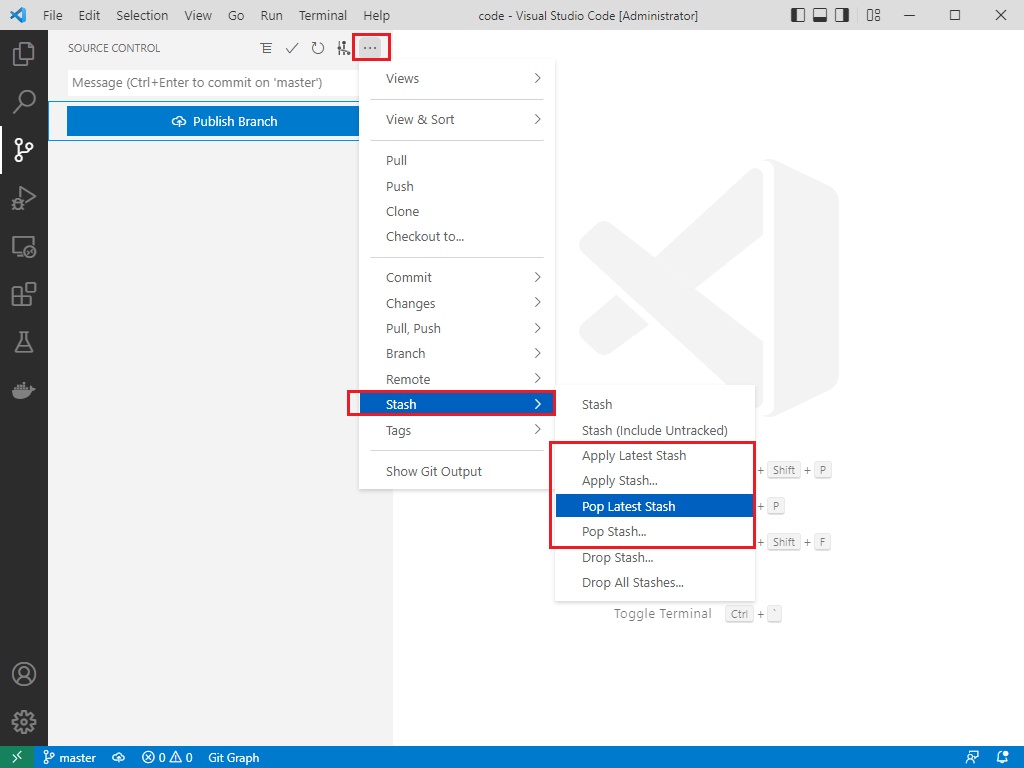Click the Publish Branch button
Image resolution: width=1024 pixels, height=768 pixels.
[213, 121]
